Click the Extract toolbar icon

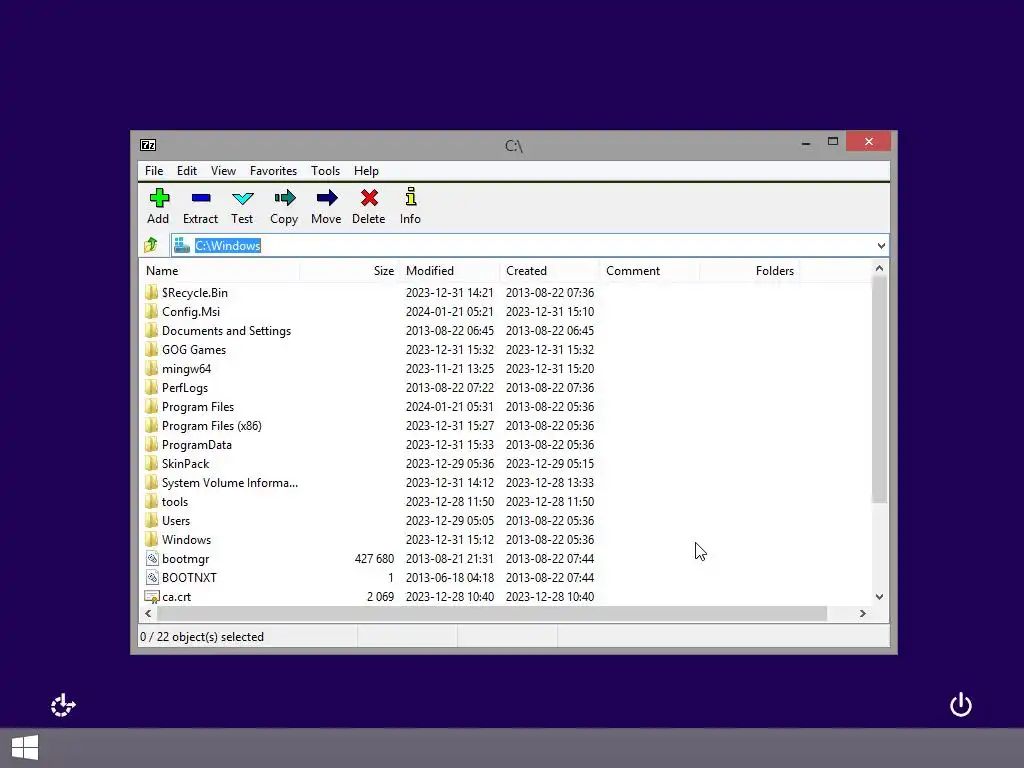pyautogui.click(x=200, y=198)
